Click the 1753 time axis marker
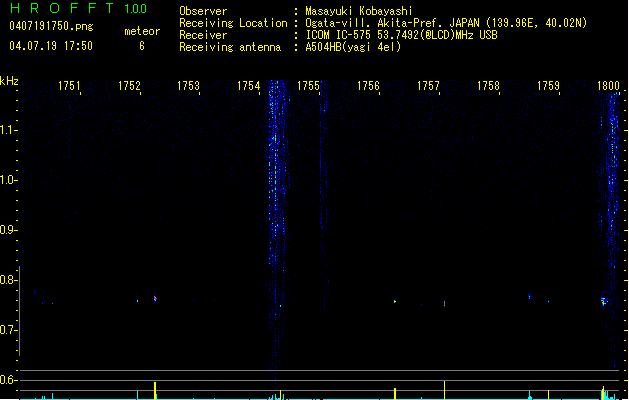The width and height of the screenshot is (629, 400). tap(188, 86)
